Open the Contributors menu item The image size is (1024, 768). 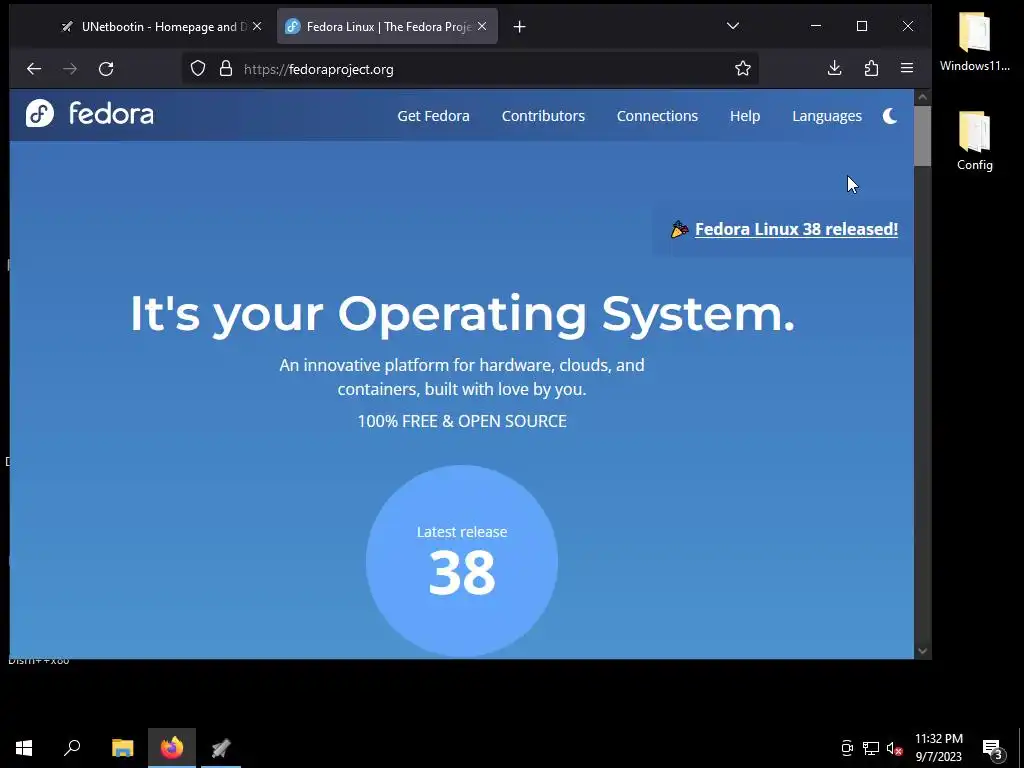(543, 116)
